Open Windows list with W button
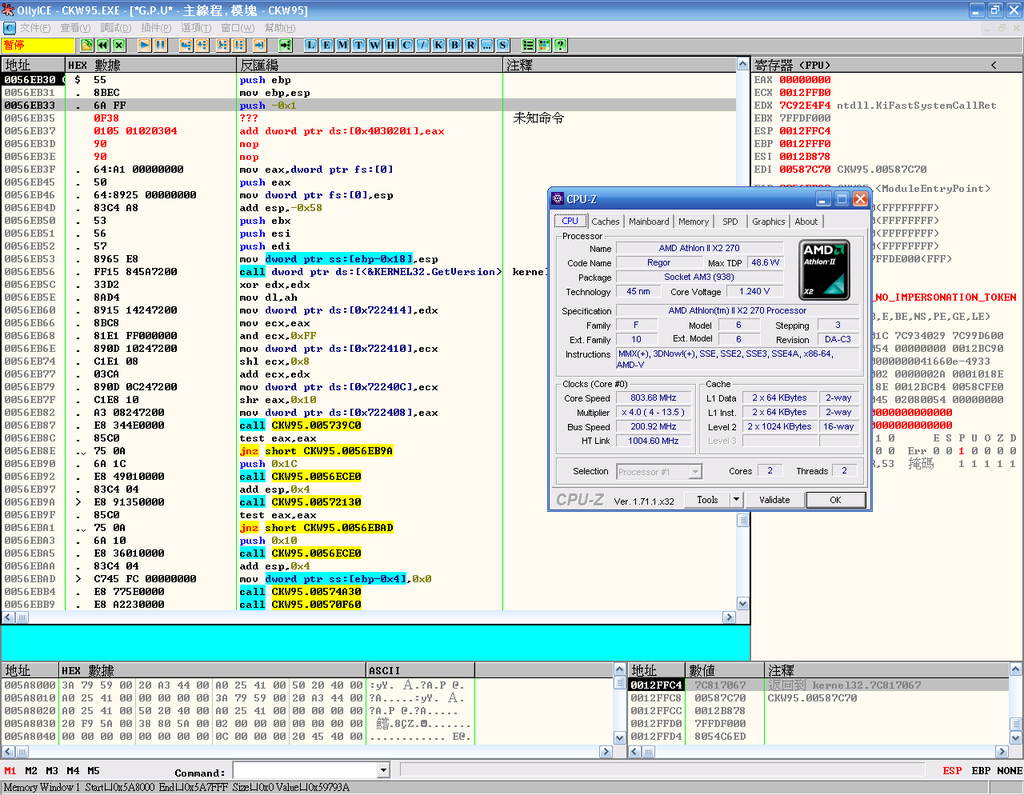Image resolution: width=1024 pixels, height=795 pixels. coord(375,45)
